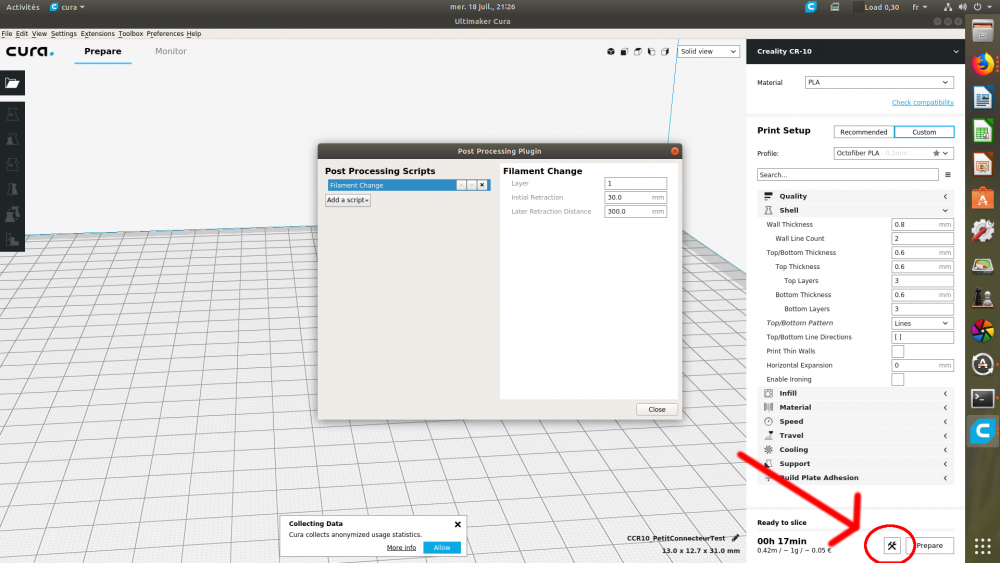Open Firefox from the Ubuntu dock
This screenshot has height=563, width=1000.
(983, 64)
